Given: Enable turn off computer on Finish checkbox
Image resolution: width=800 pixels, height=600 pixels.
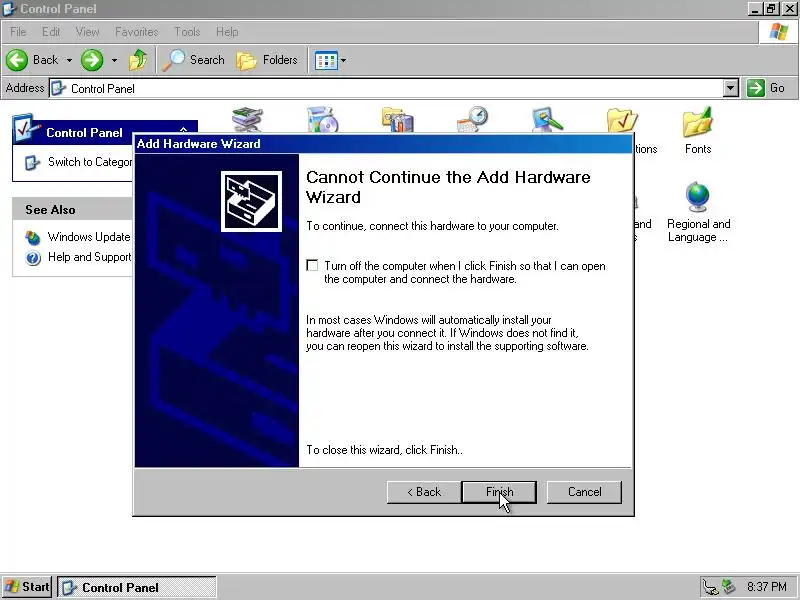Looking at the screenshot, I should [x=312, y=265].
